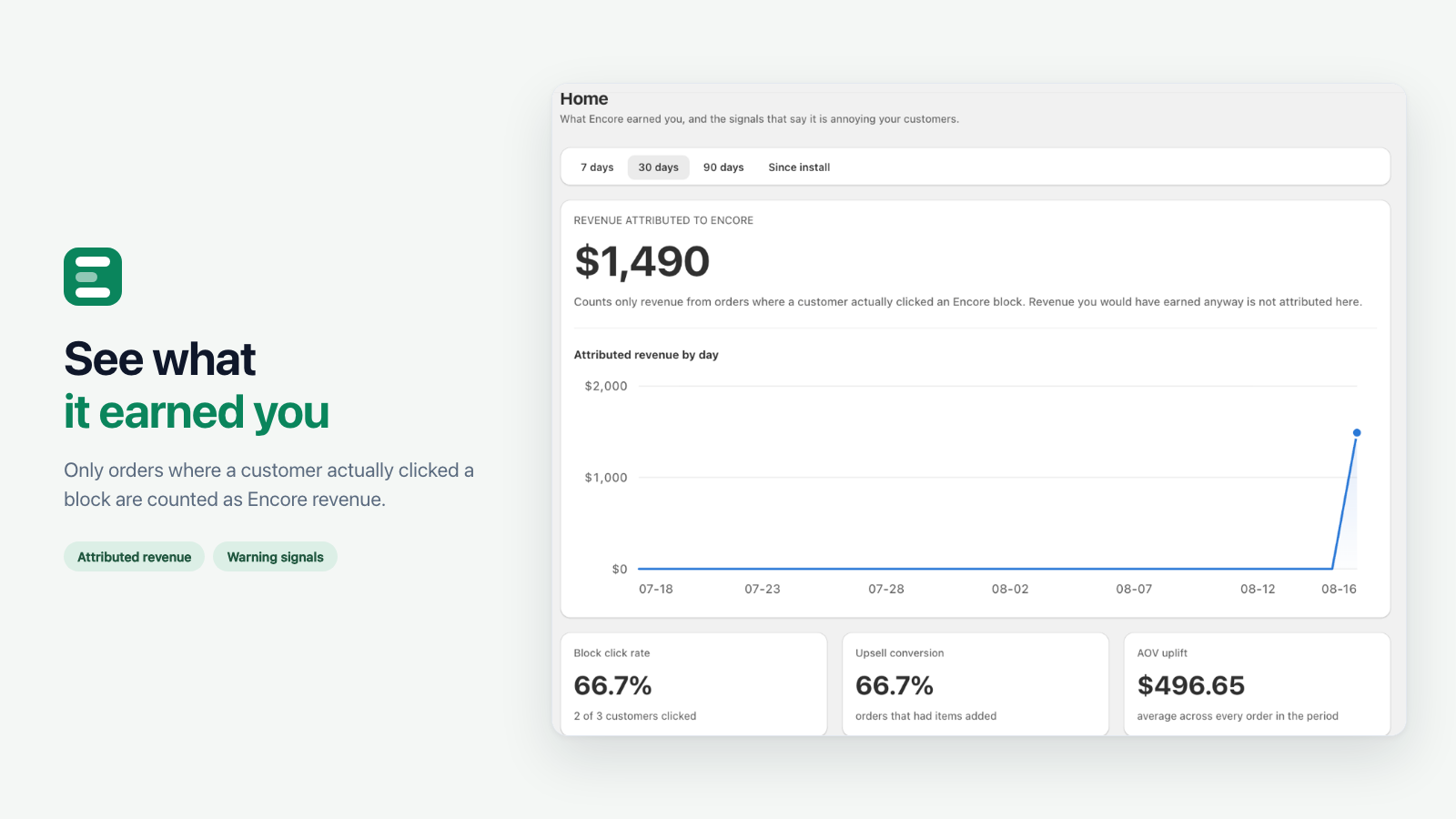Image resolution: width=1456 pixels, height=819 pixels.
Task: Click the $496.65 AOV value
Action: (x=1191, y=685)
